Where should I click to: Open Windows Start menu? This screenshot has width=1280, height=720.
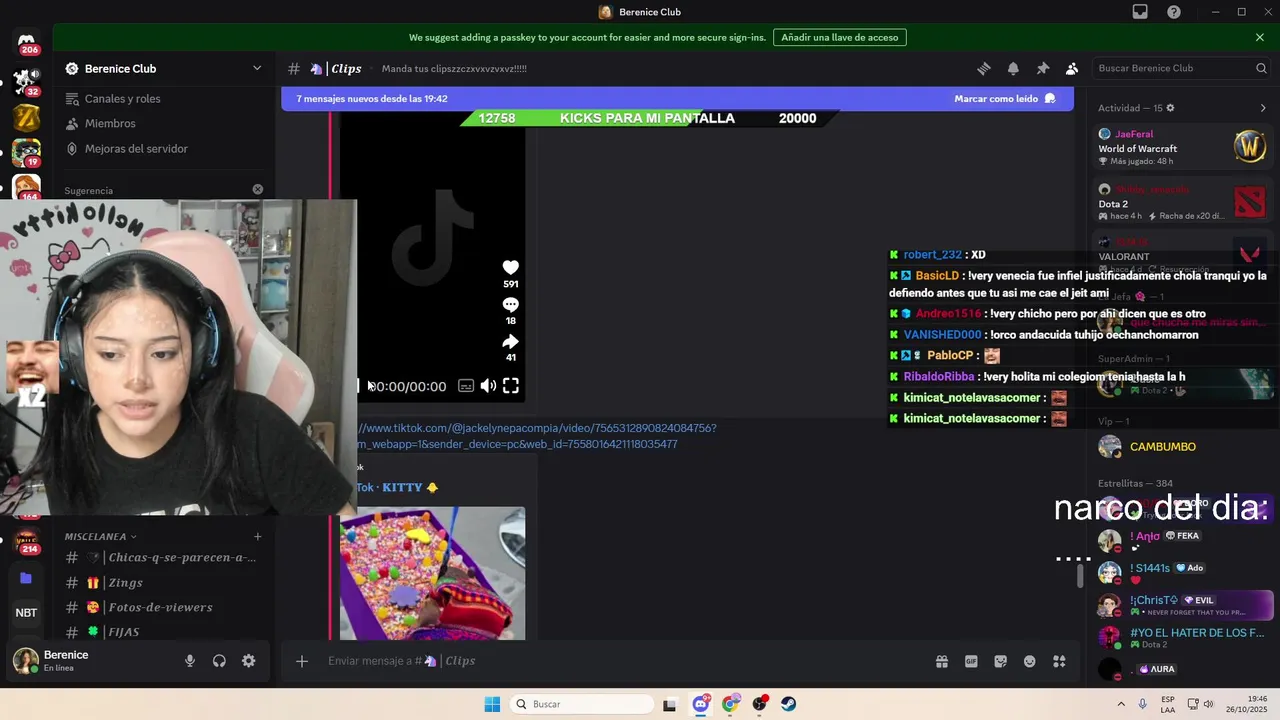click(492, 704)
